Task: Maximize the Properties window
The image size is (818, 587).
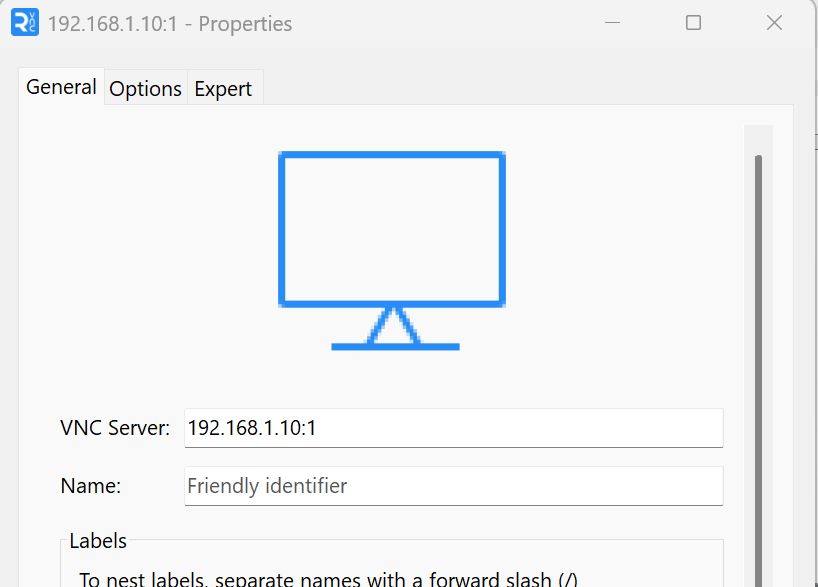Action: [x=693, y=22]
